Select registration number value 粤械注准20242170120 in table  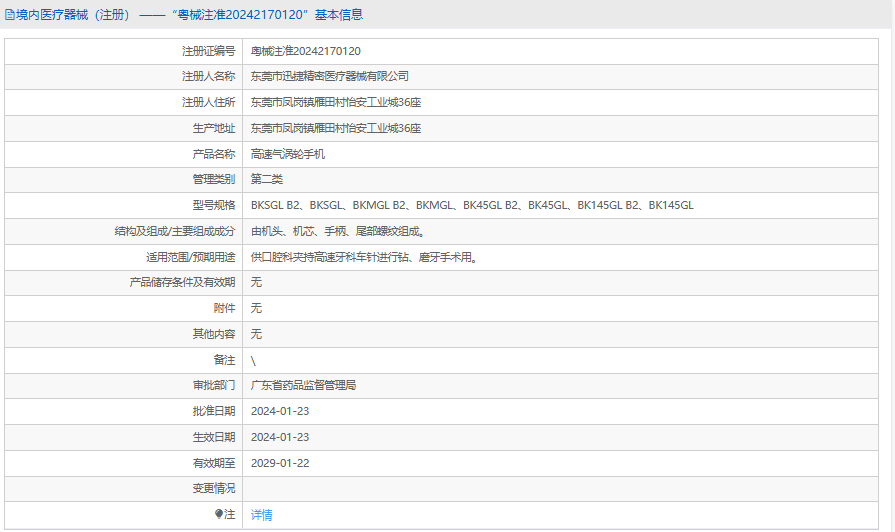305,51
